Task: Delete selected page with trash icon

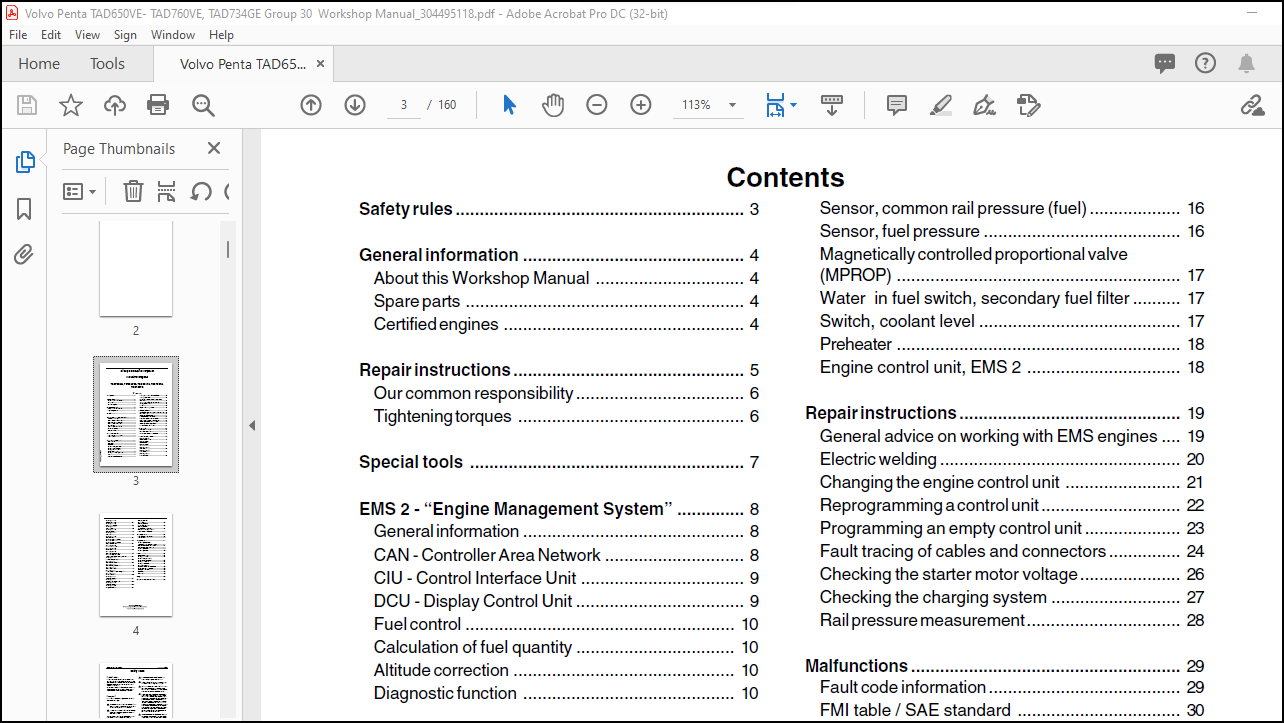Action: (133, 191)
